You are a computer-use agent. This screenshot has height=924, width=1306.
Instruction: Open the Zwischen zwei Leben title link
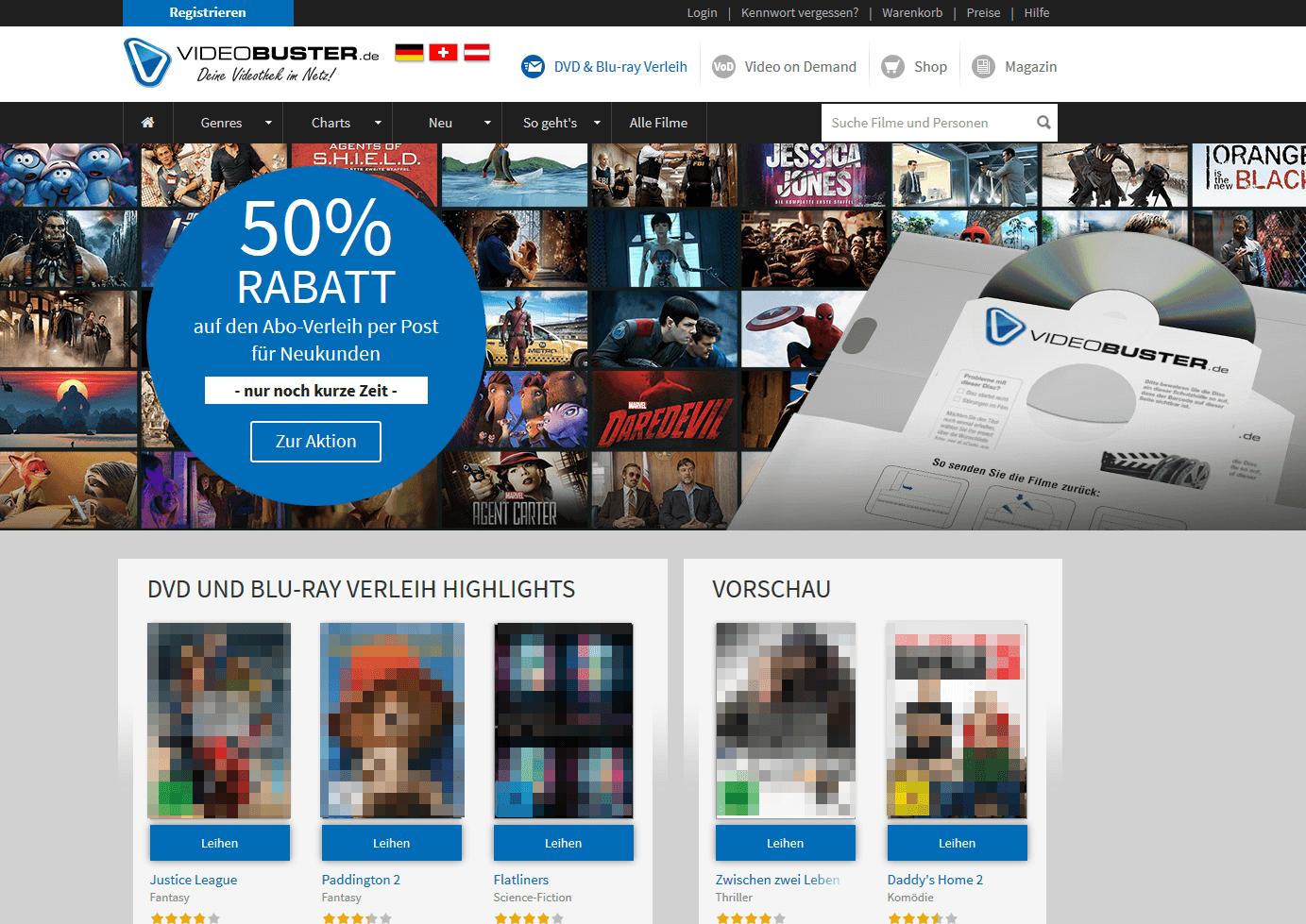777,880
